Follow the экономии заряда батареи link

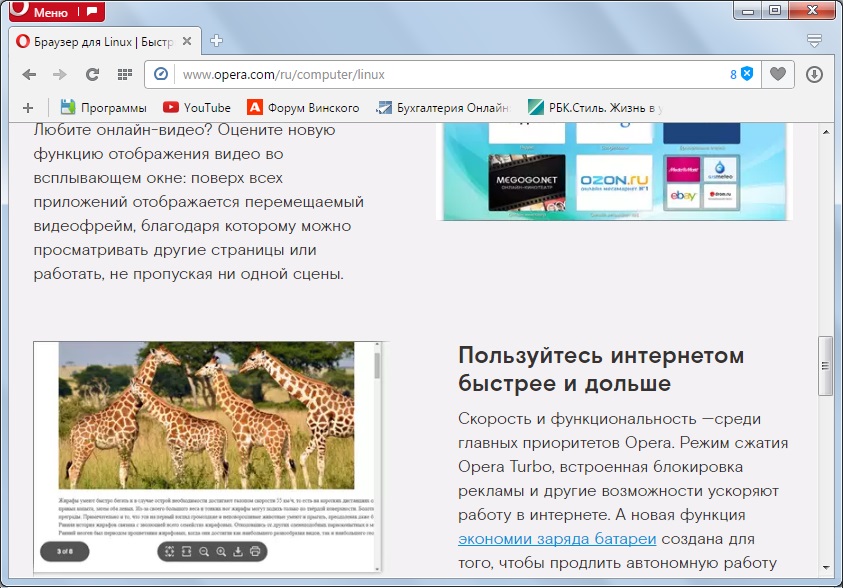(557, 539)
